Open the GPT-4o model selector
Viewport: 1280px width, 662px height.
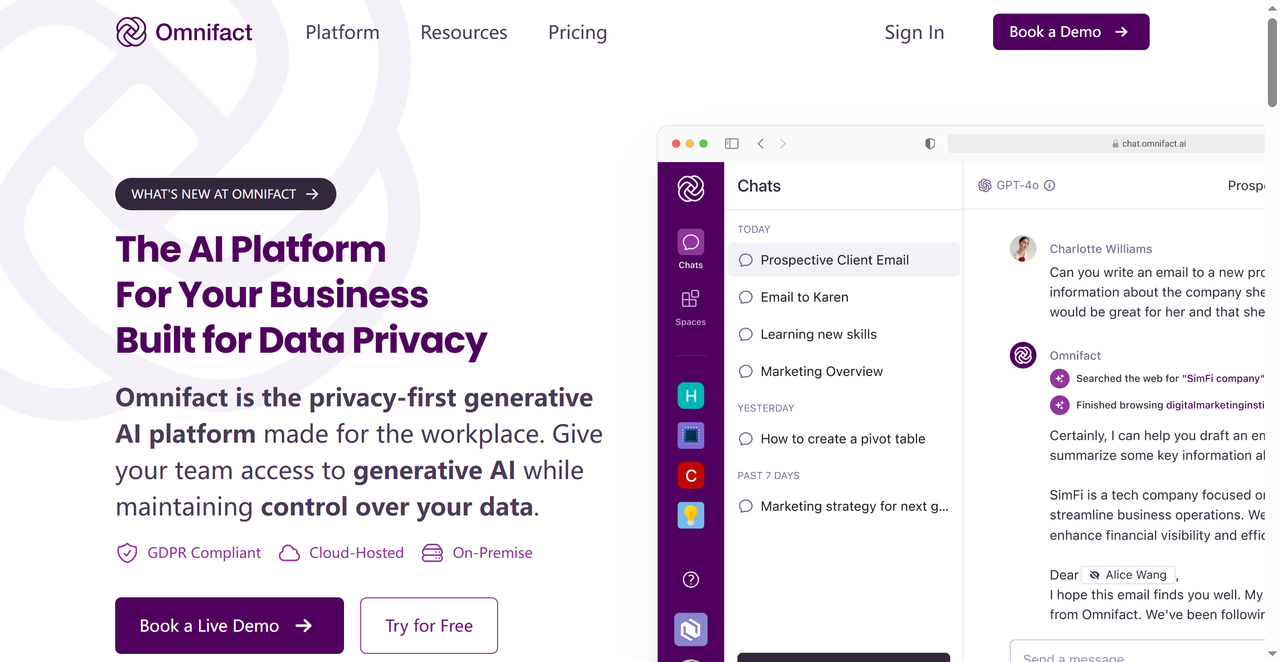pyautogui.click(x=1008, y=185)
